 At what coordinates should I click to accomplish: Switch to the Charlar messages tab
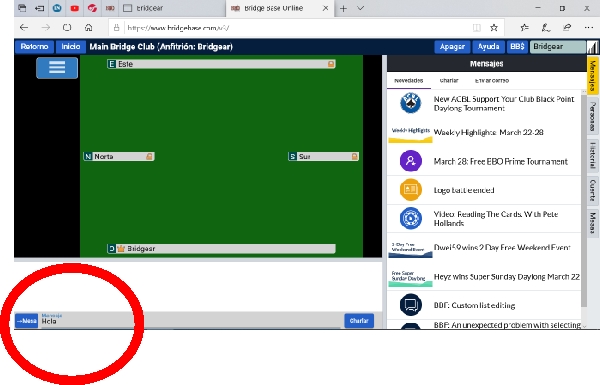click(449, 80)
